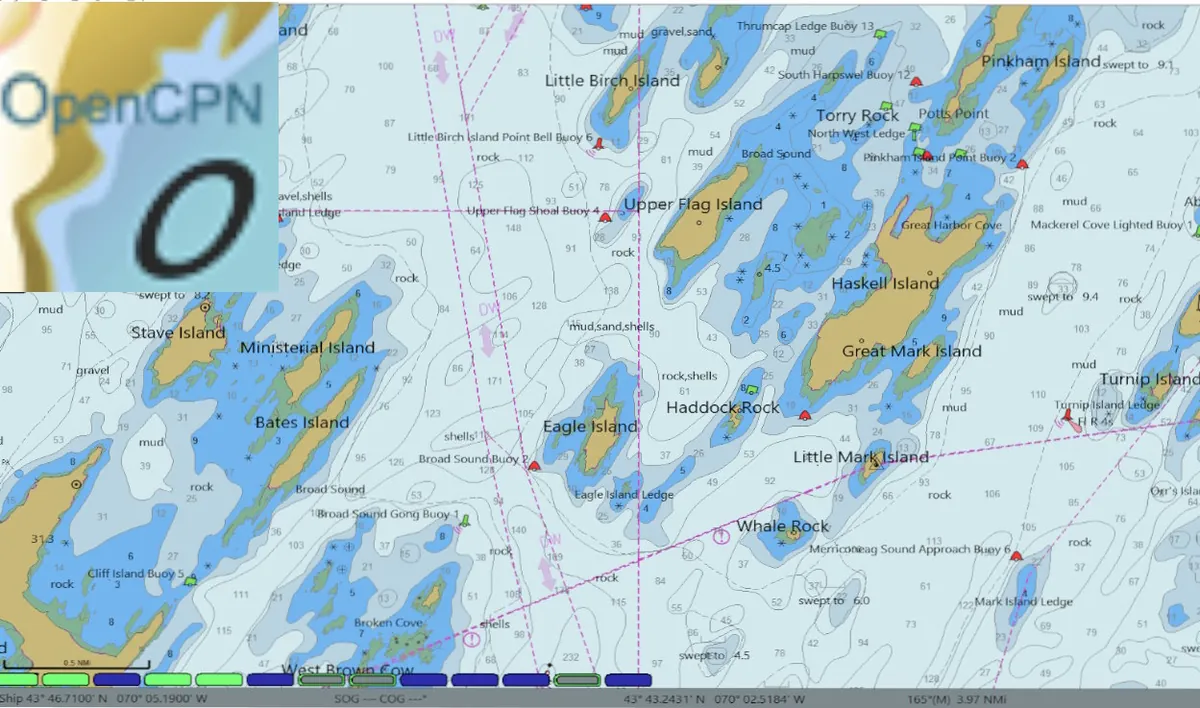Image resolution: width=1200 pixels, height=708 pixels.
Task: Click the Thrumcap Ledge Buoy 13 green buoy icon
Action: pyautogui.click(x=880, y=35)
